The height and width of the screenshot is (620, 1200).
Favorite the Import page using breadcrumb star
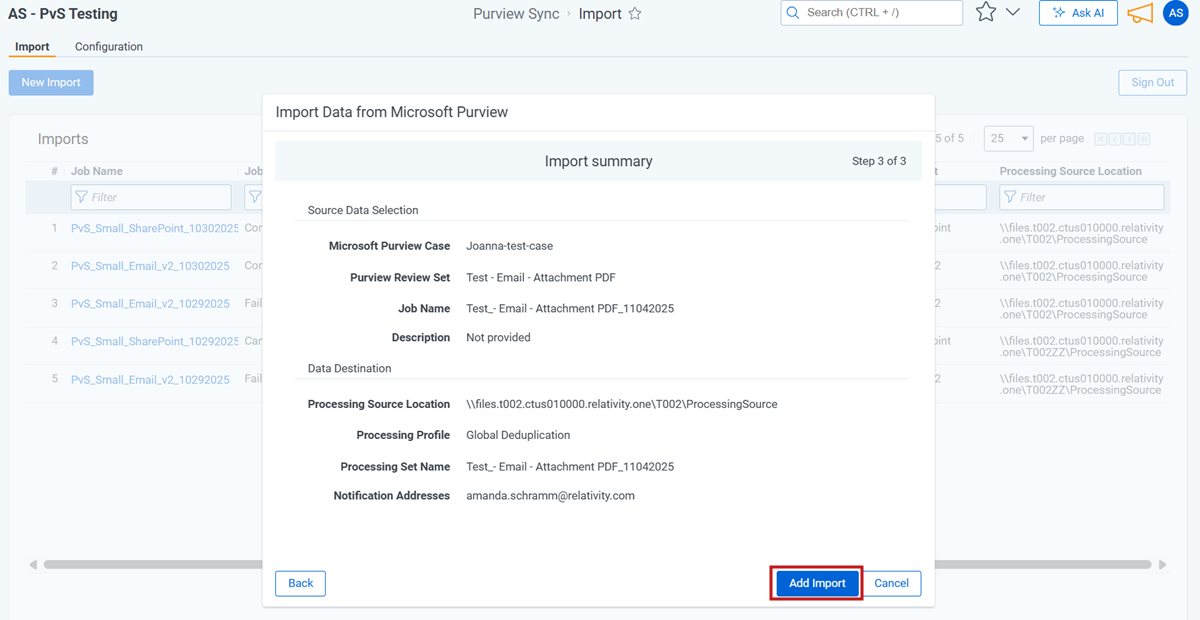point(635,14)
